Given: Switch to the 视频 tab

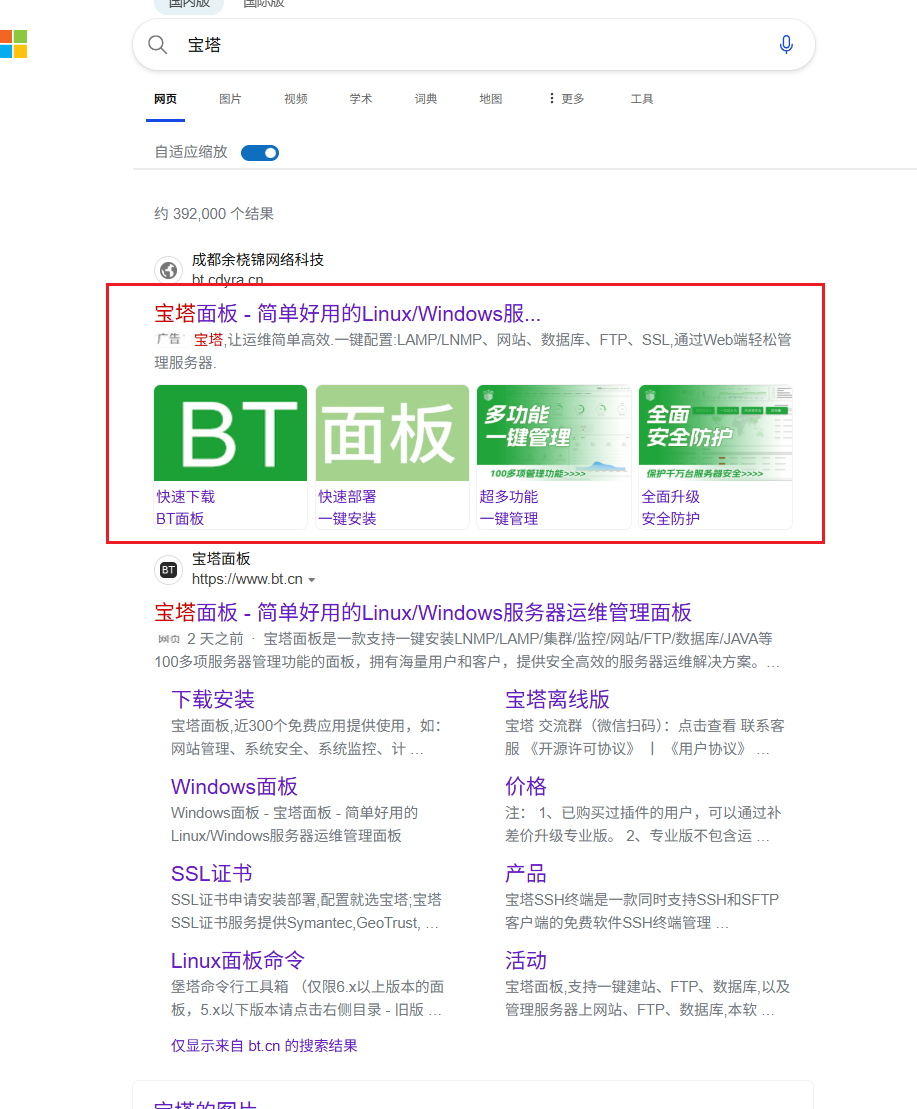Looking at the screenshot, I should pyautogui.click(x=296, y=99).
